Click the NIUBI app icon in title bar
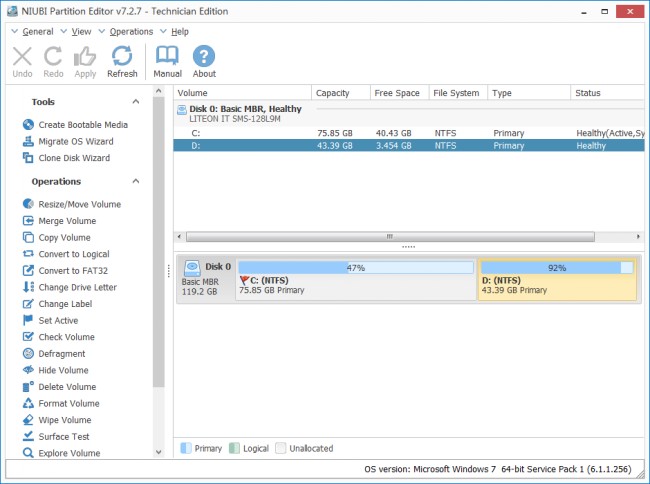 [12, 11]
